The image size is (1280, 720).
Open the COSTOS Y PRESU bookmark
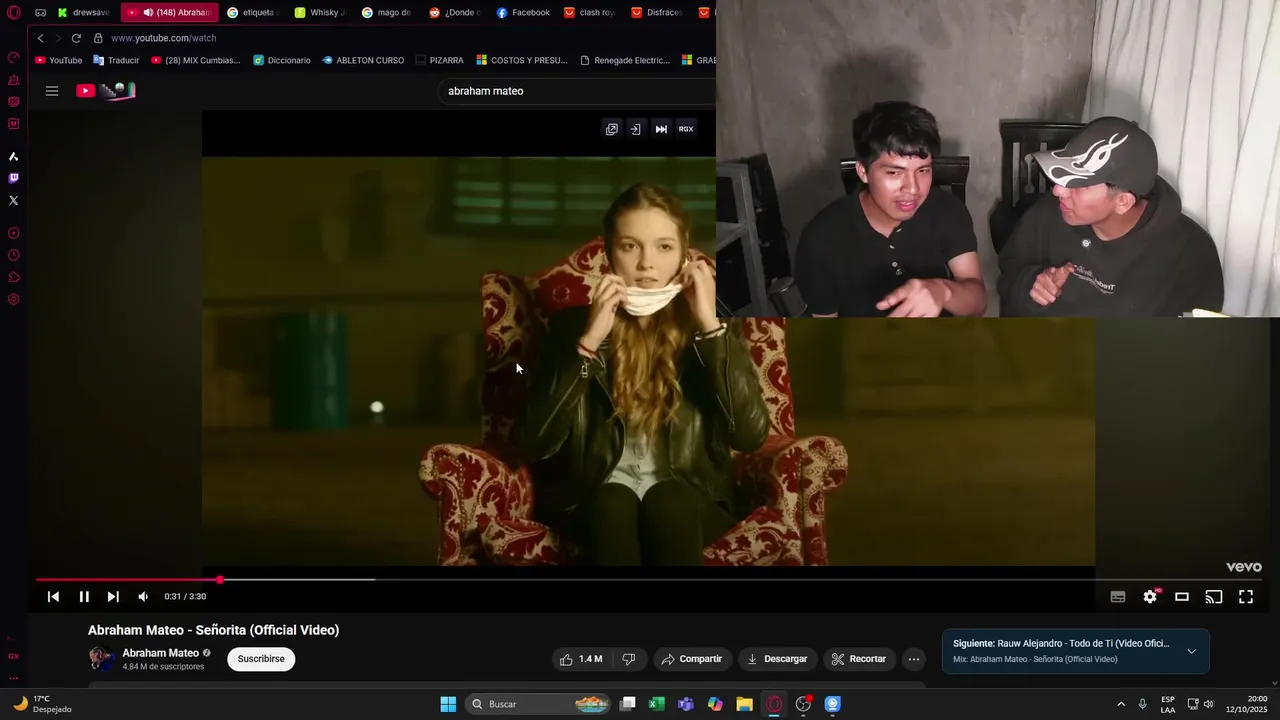tap(521, 60)
